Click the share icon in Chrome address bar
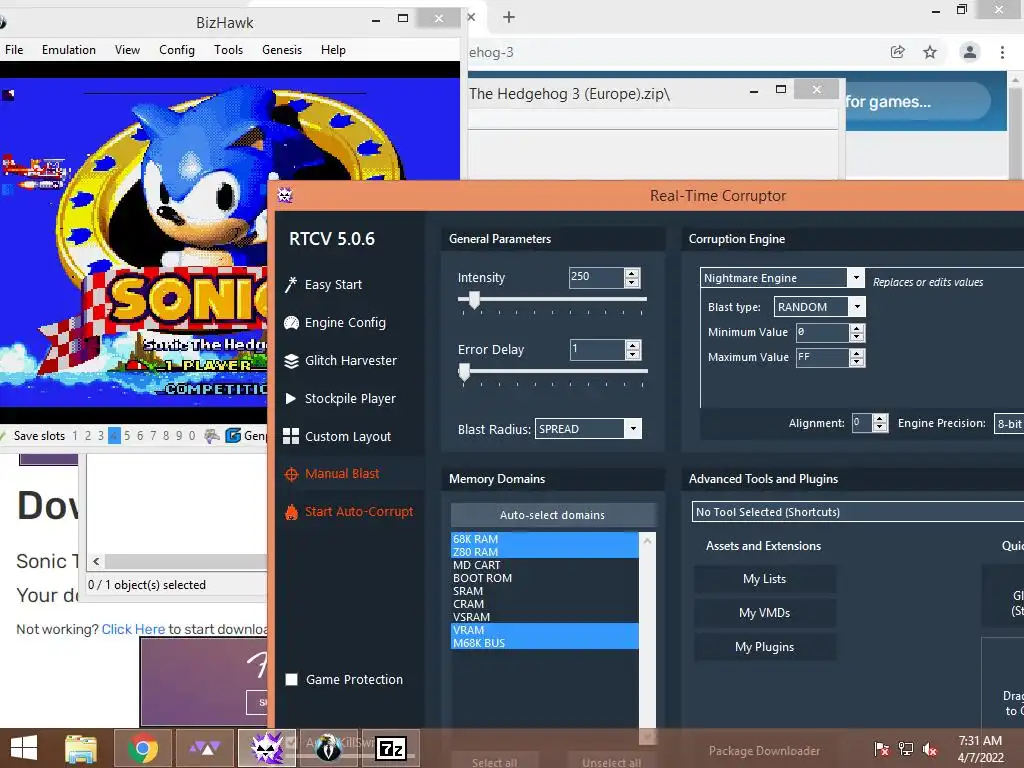 pyautogui.click(x=898, y=52)
